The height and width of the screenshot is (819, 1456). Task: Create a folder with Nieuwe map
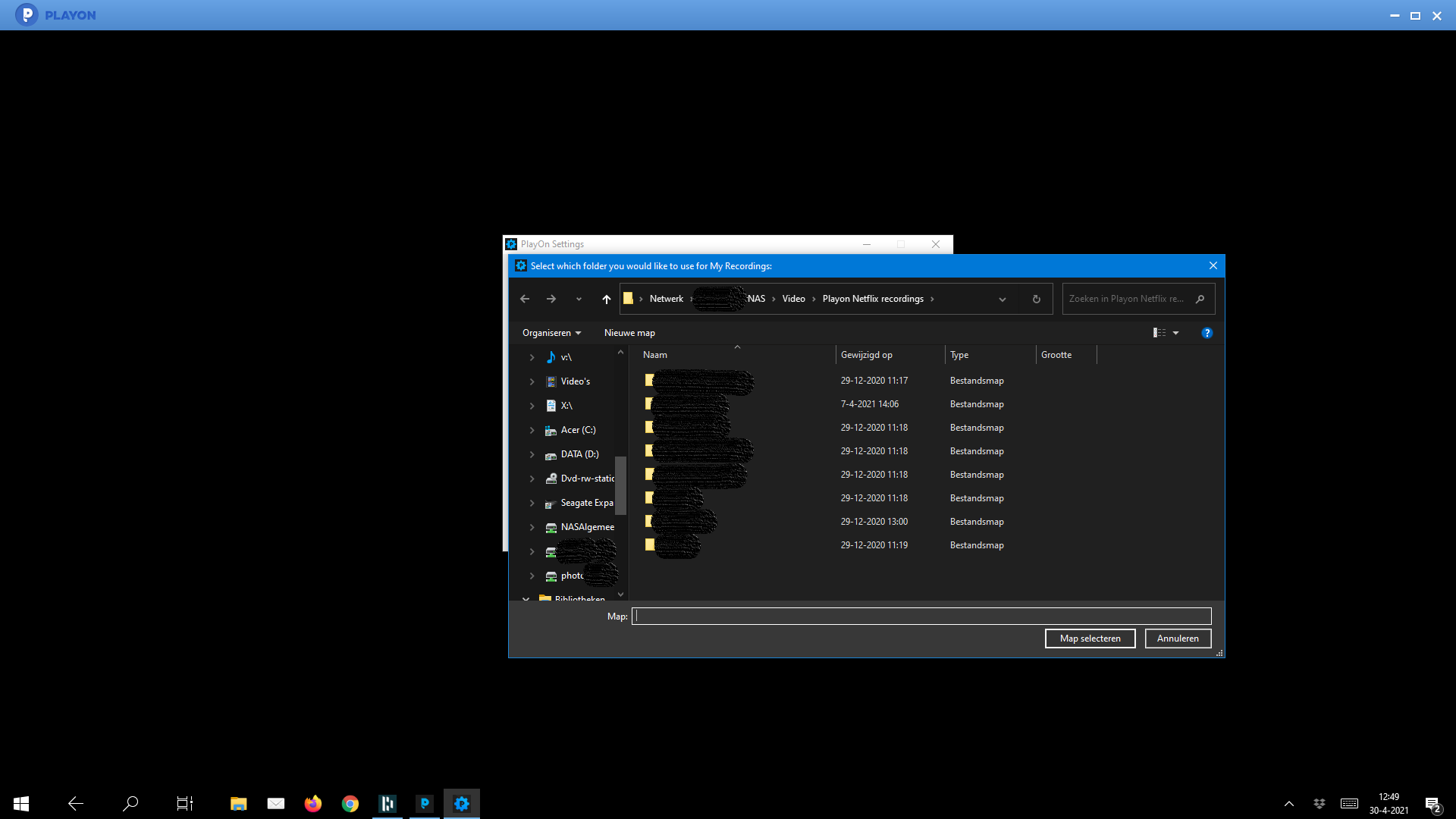click(629, 333)
